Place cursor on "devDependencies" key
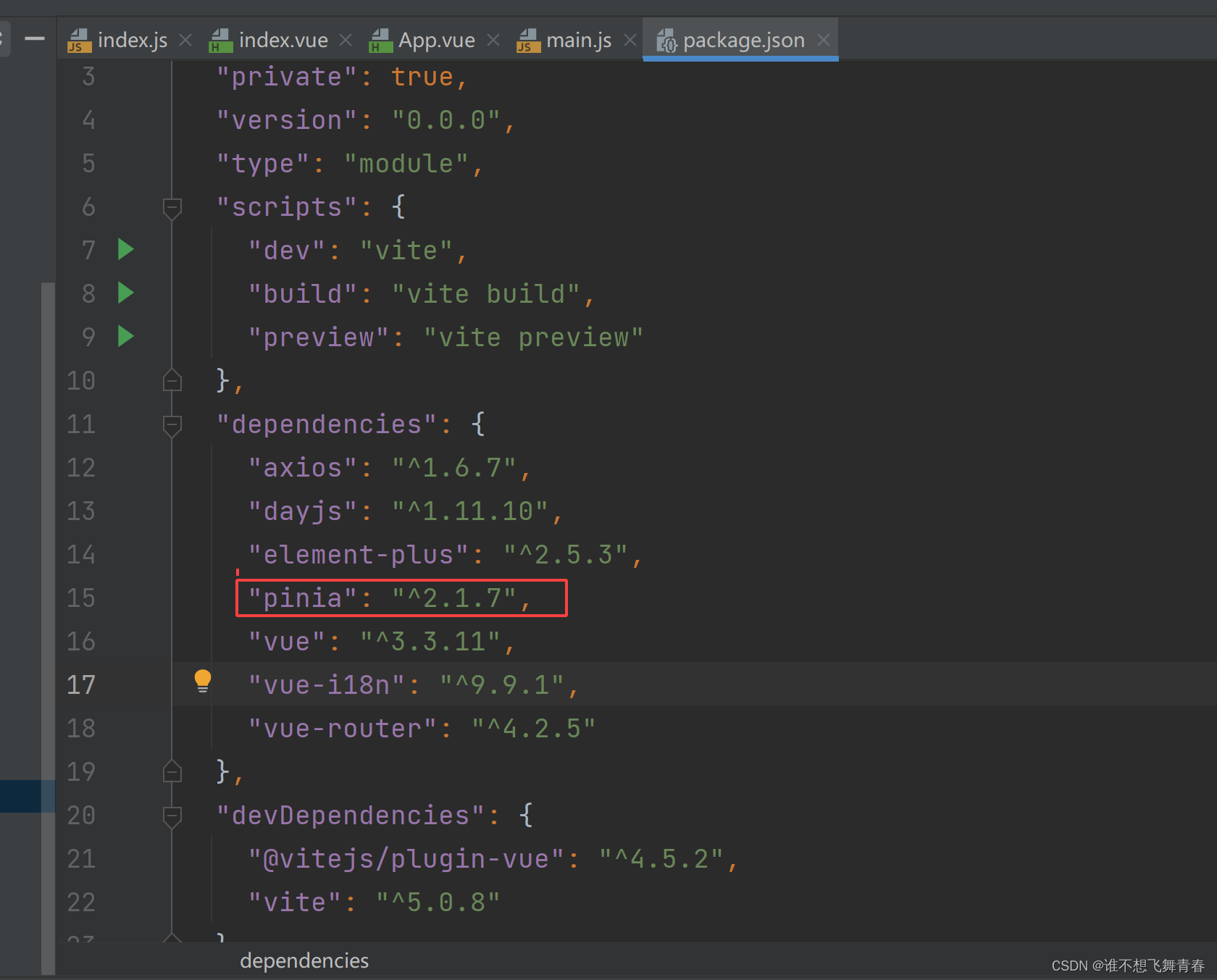Viewport: 1217px width, 980px height. click(x=351, y=816)
